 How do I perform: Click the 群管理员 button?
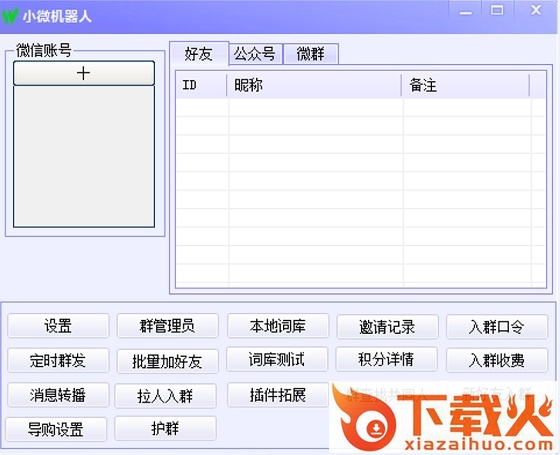click(x=168, y=326)
